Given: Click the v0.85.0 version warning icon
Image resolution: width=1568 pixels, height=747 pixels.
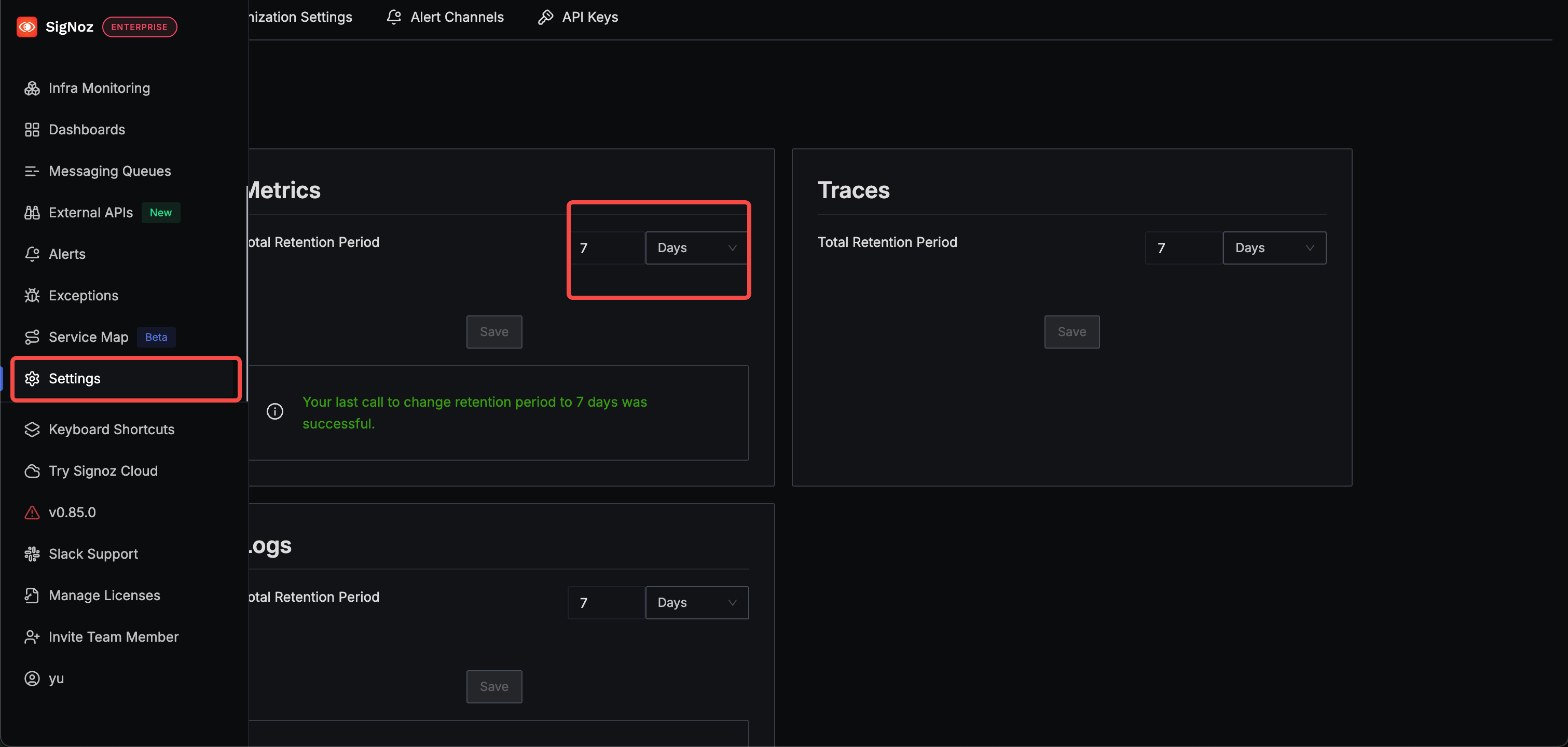Looking at the screenshot, I should click(x=32, y=513).
